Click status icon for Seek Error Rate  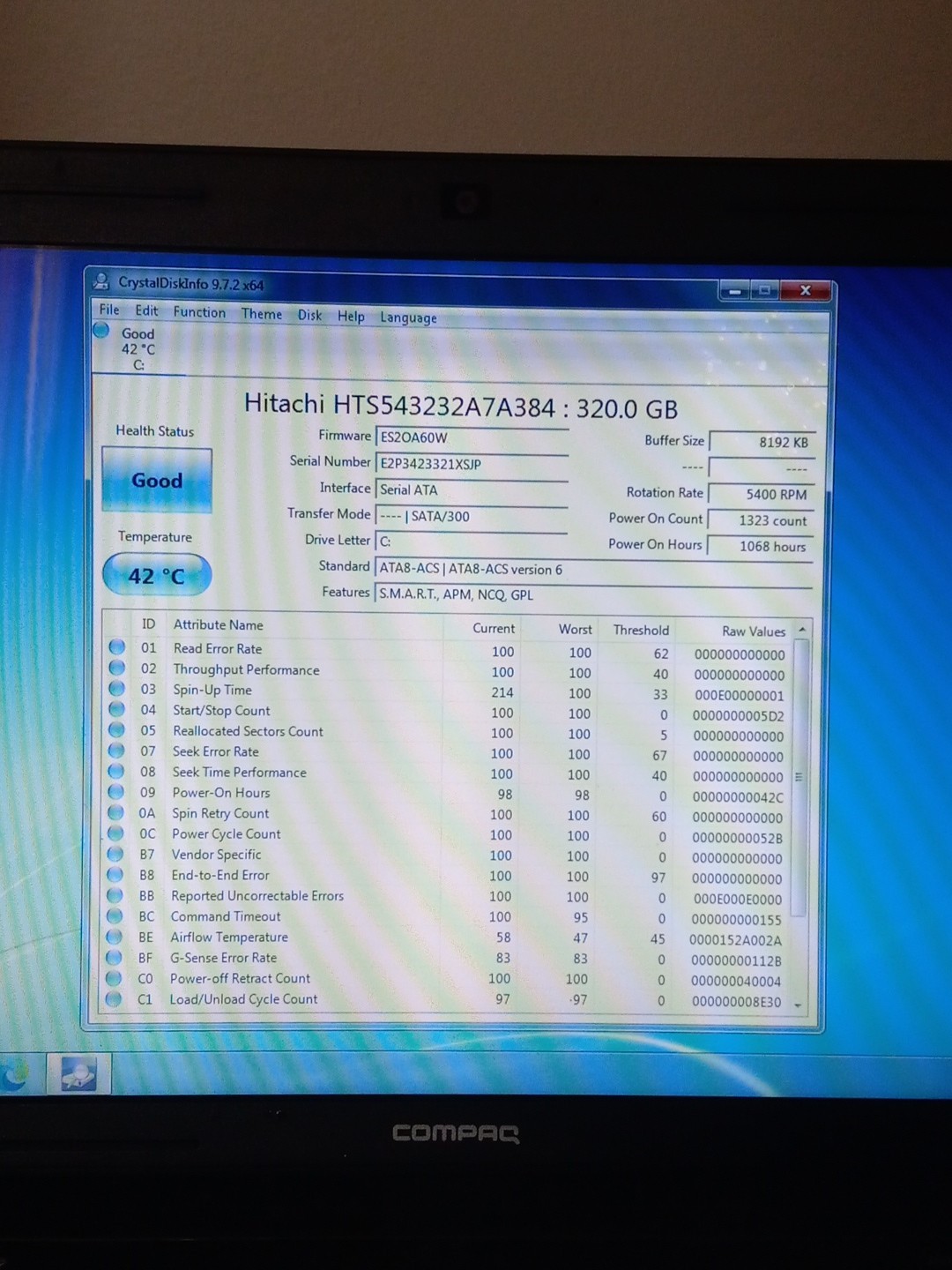point(116,751)
